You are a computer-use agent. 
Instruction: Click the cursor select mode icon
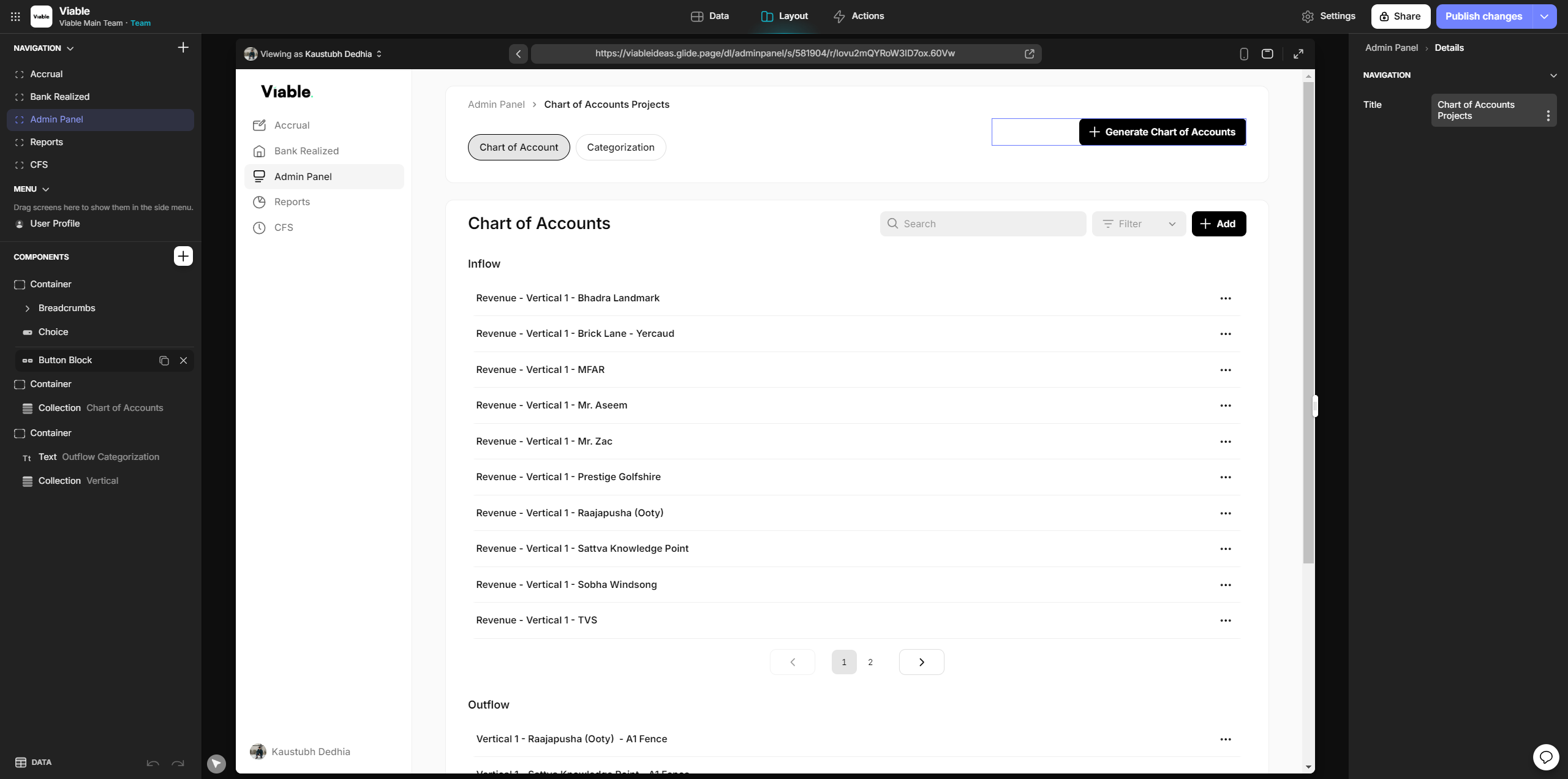point(216,764)
